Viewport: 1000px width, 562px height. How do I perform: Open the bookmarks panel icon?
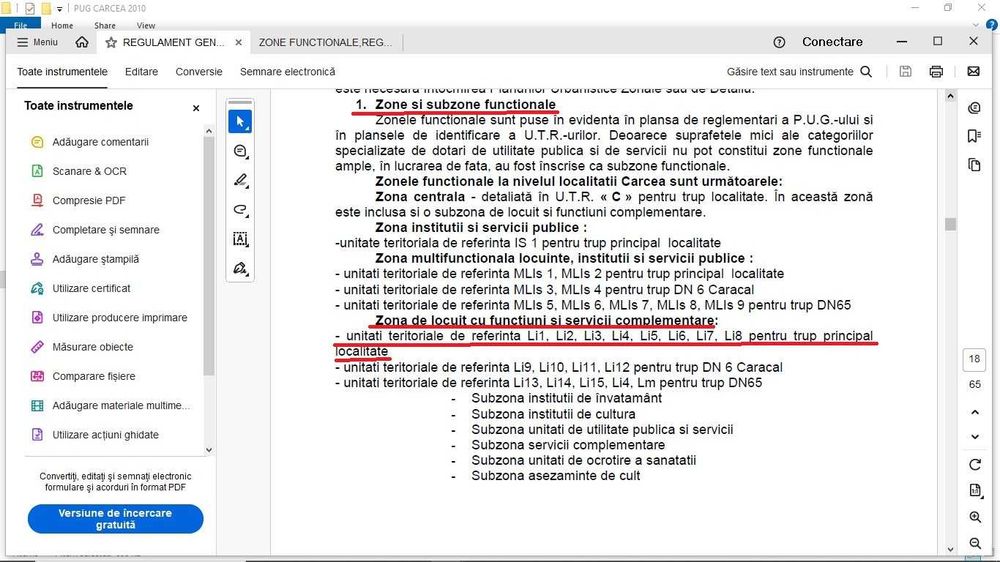(x=974, y=136)
